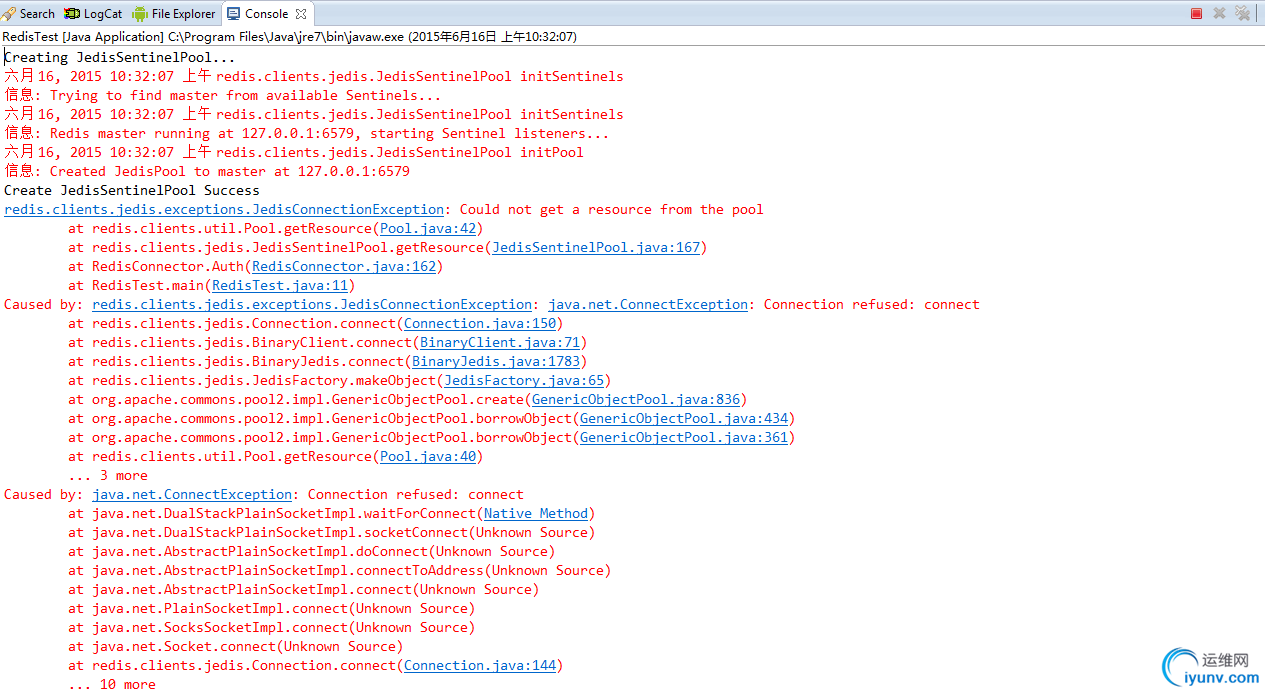Go to Pool.java:40 link
Viewport: 1265px width, 694px height.
pyautogui.click(x=427, y=456)
